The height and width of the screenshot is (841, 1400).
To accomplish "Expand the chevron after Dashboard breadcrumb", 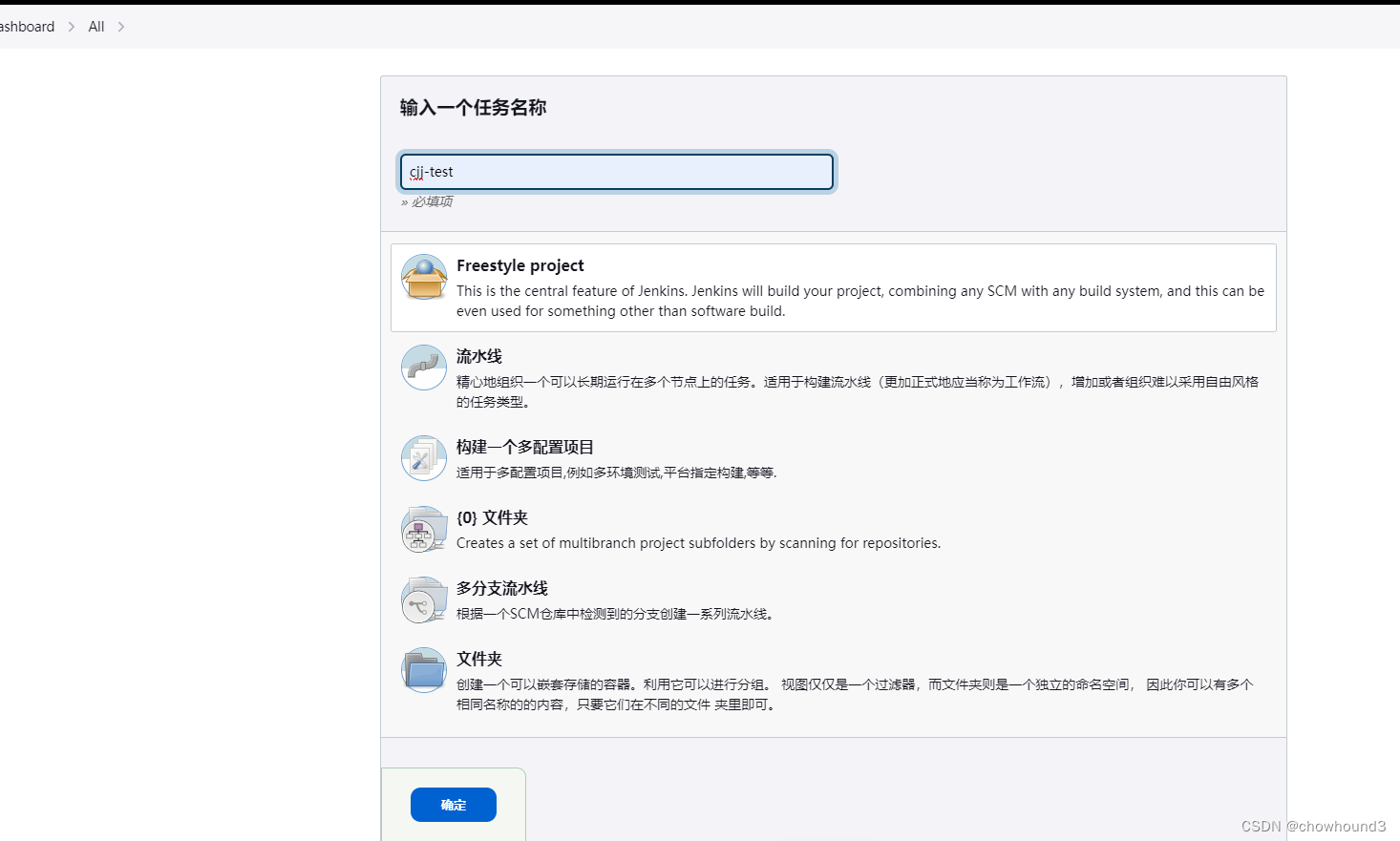I will point(72,27).
